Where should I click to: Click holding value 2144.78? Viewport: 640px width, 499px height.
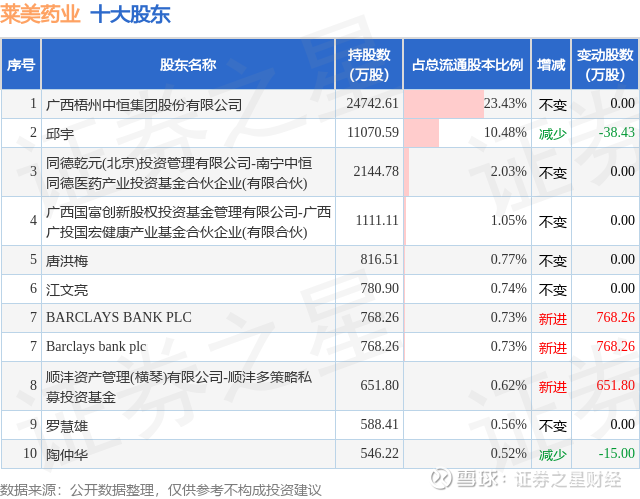pyautogui.click(x=376, y=172)
